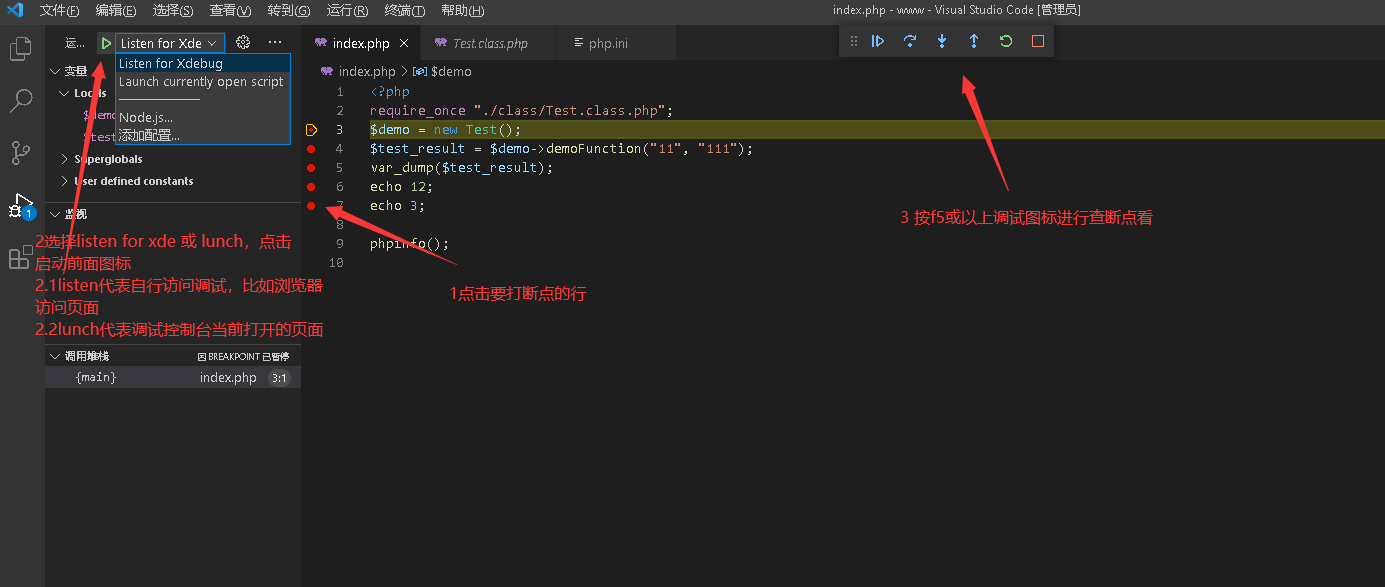Open the debug panel more actions menu
1385x587 pixels.
pos(276,43)
